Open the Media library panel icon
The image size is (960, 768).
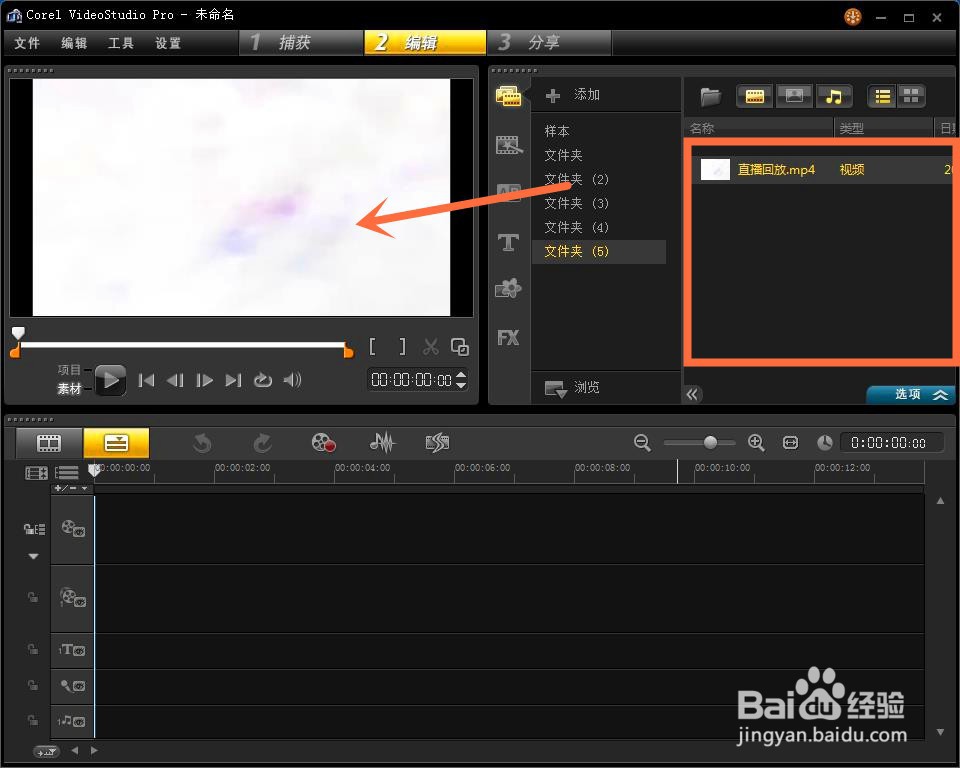pyautogui.click(x=508, y=96)
